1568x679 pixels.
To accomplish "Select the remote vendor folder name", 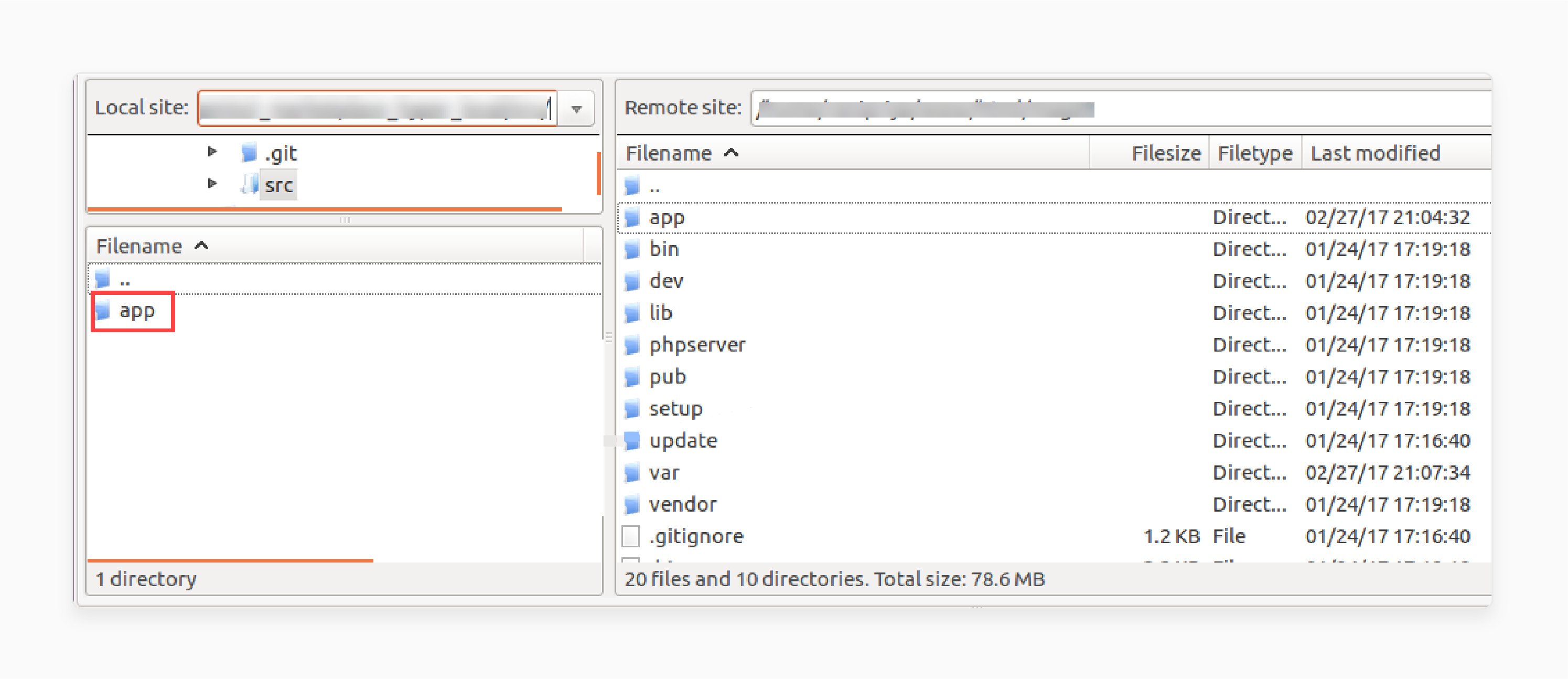I will (x=683, y=504).
